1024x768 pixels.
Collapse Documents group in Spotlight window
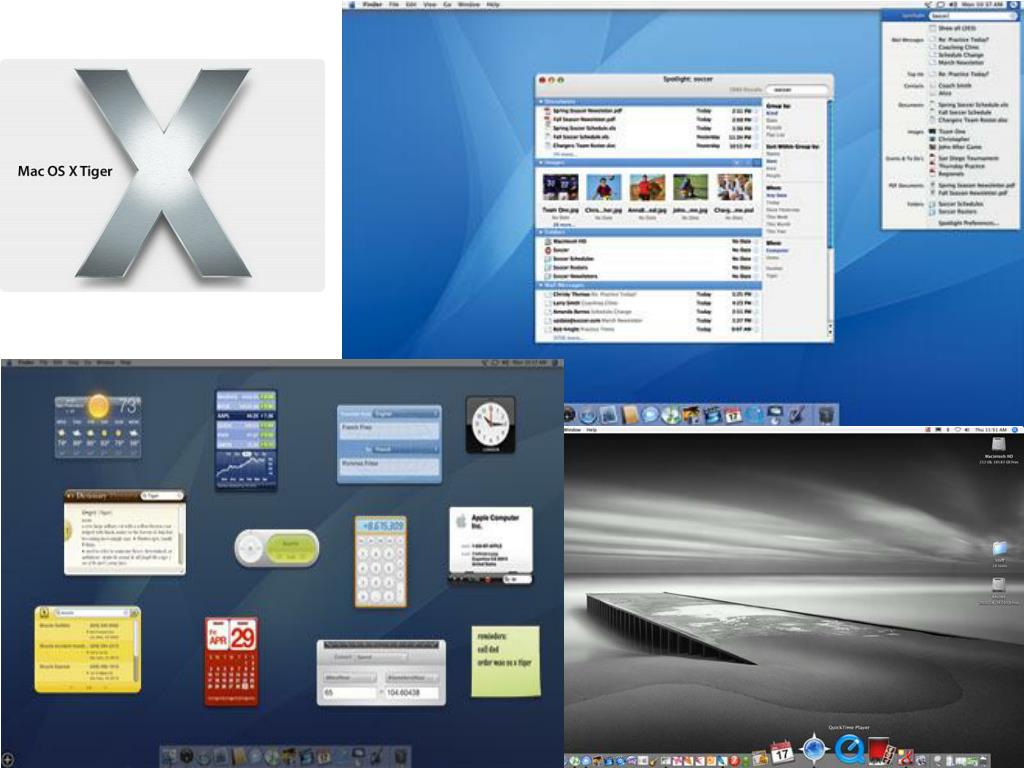pyautogui.click(x=541, y=102)
